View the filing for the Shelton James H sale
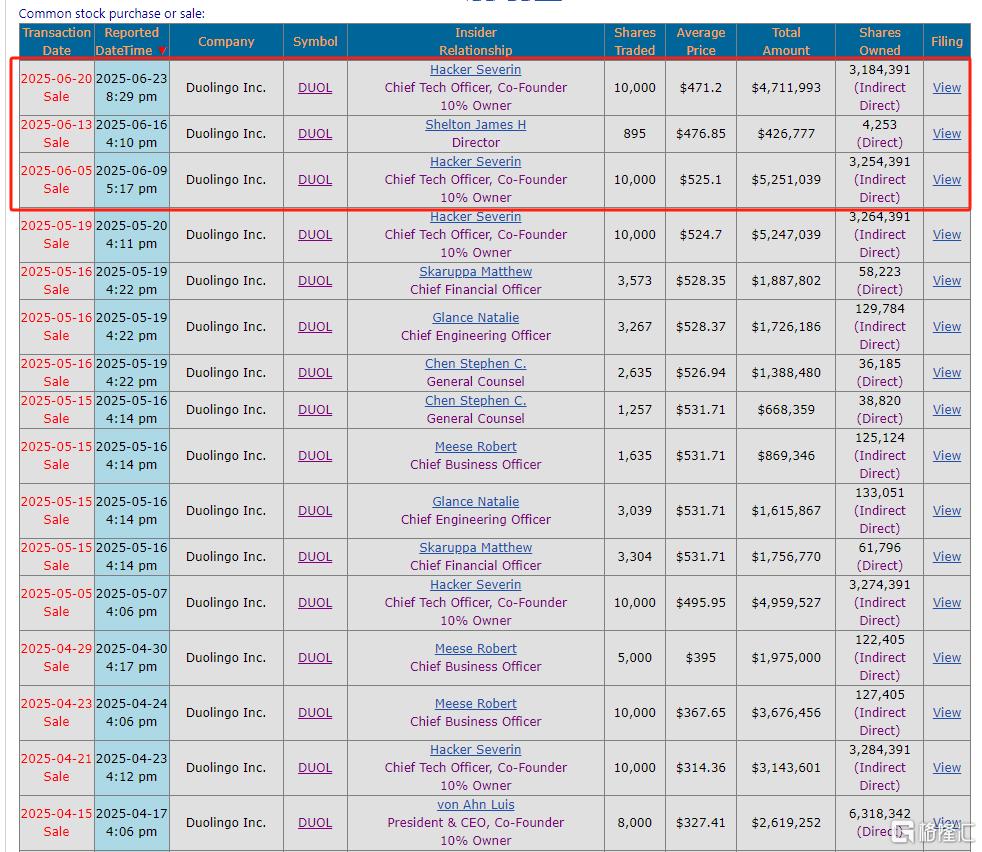 (946, 134)
